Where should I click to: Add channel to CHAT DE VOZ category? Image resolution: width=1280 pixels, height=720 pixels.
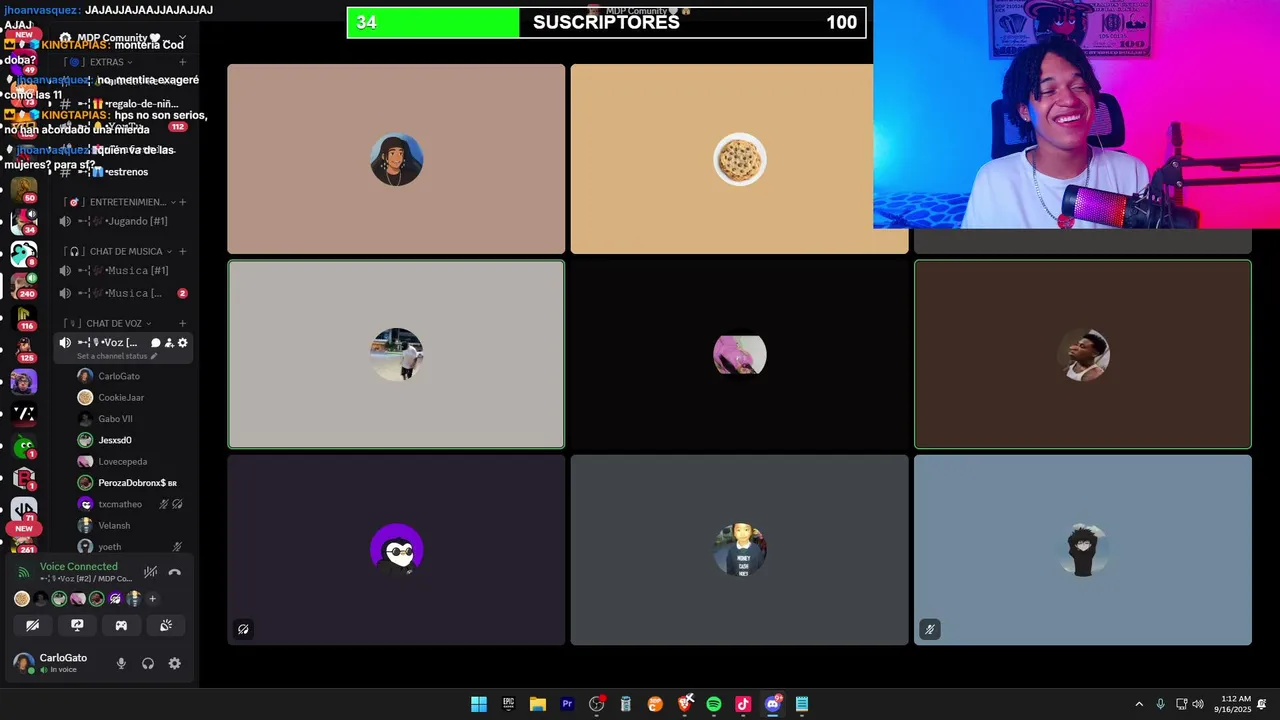(x=182, y=324)
